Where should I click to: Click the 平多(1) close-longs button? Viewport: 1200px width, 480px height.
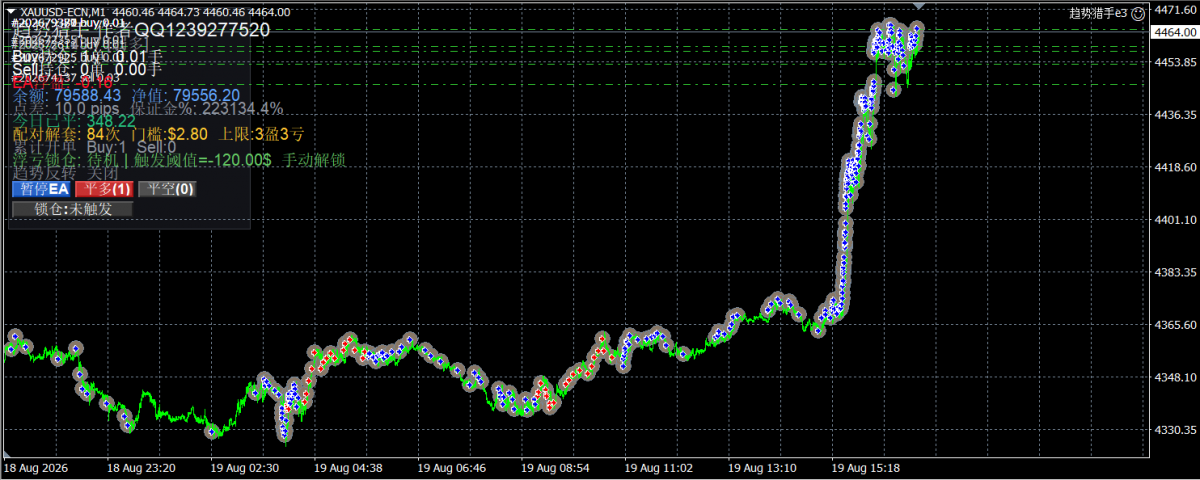tap(104, 188)
